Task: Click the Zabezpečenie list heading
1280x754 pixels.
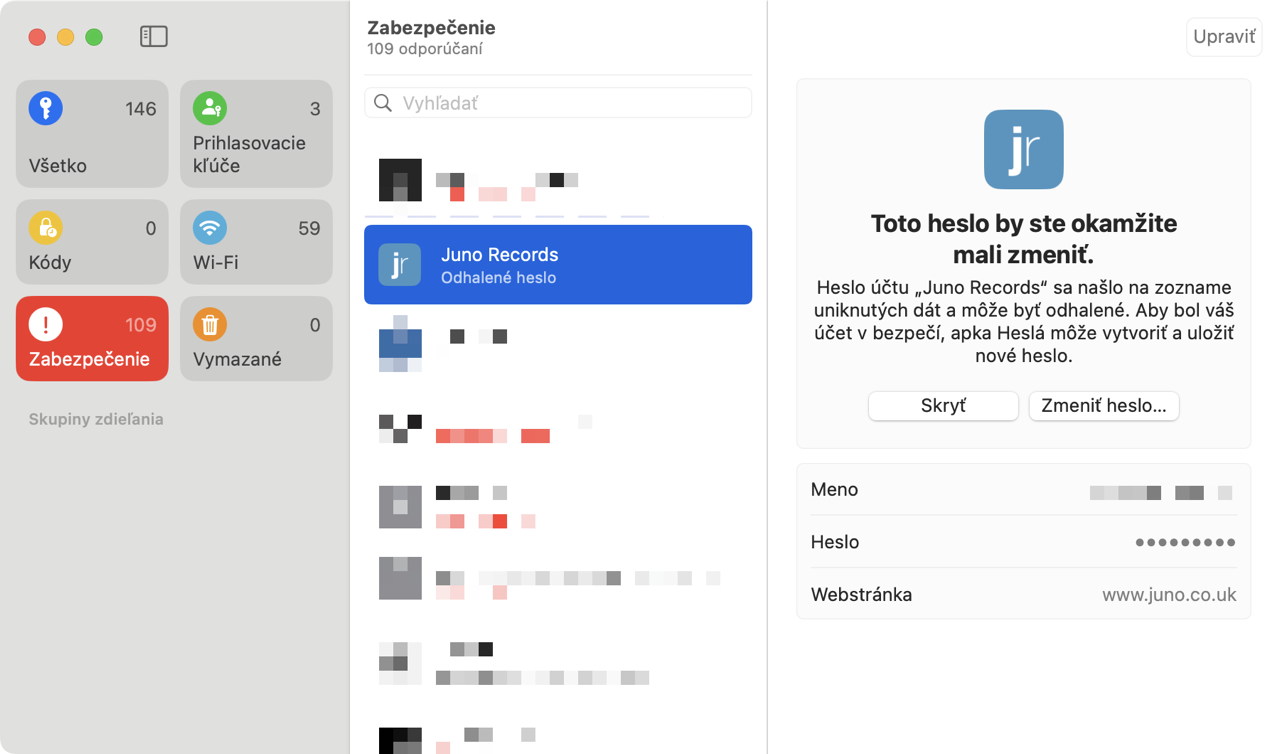Action: (x=431, y=28)
